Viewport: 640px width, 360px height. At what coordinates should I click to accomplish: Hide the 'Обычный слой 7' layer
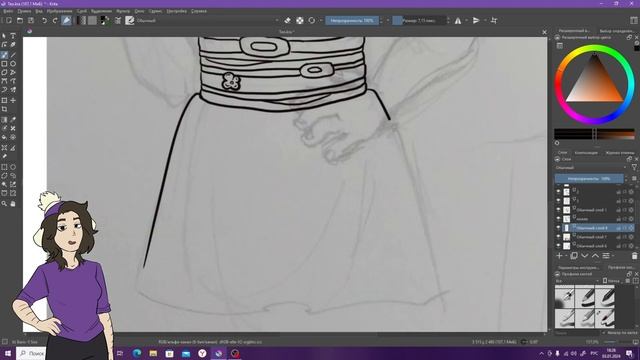558,237
